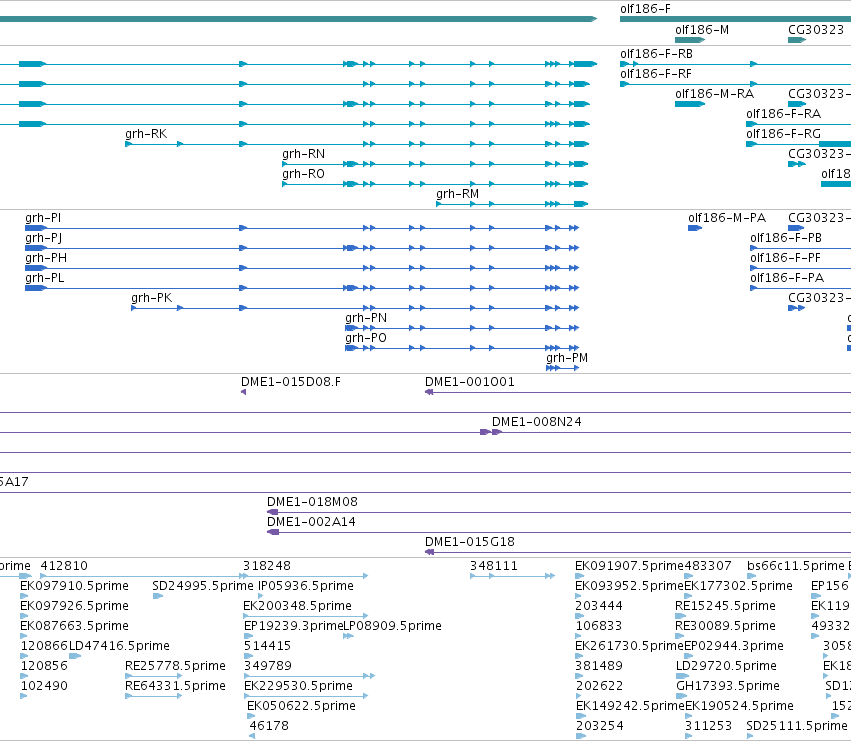Select EST EK177302.5prime

click(x=738, y=586)
